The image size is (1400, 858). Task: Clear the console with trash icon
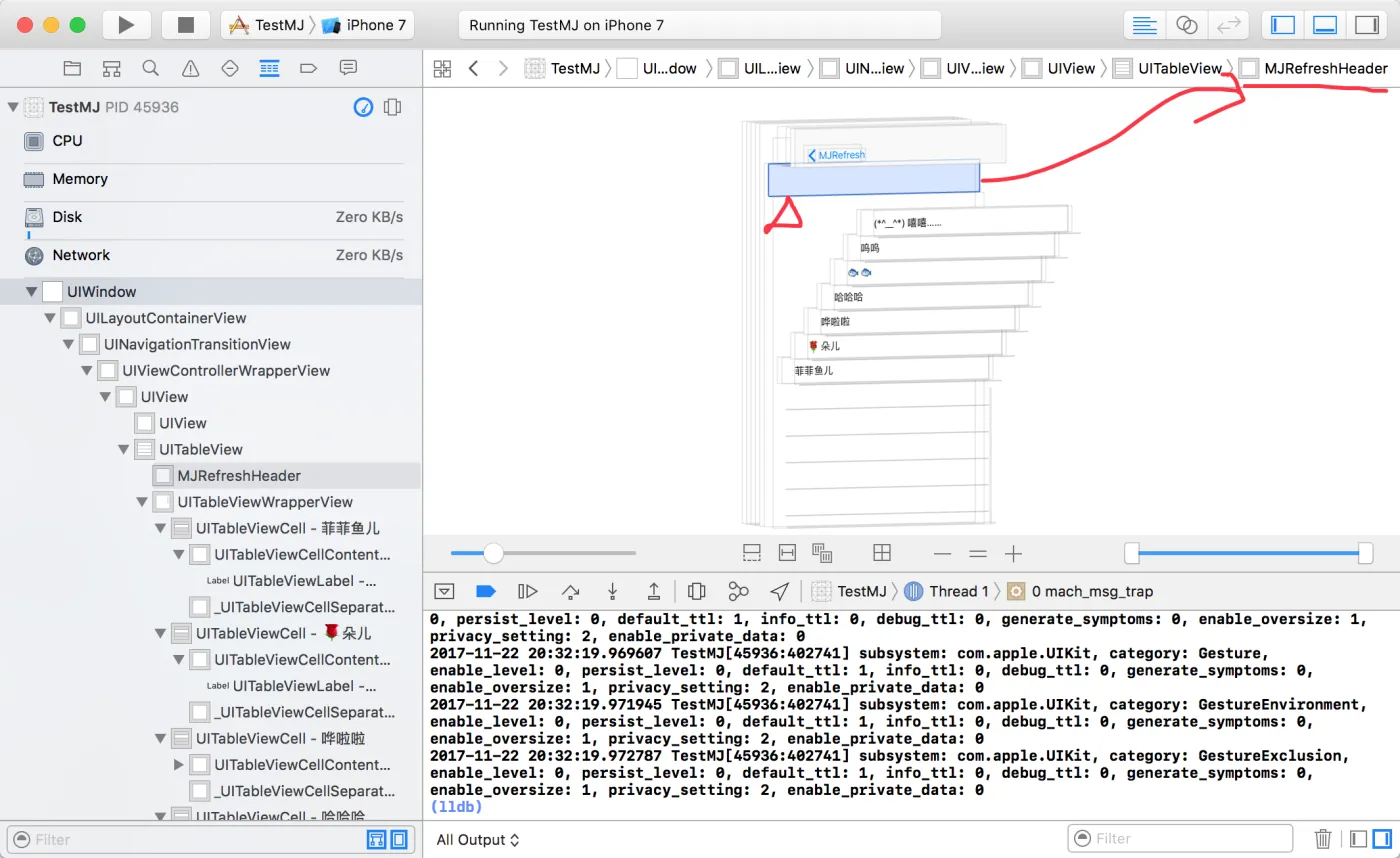[x=1323, y=839]
